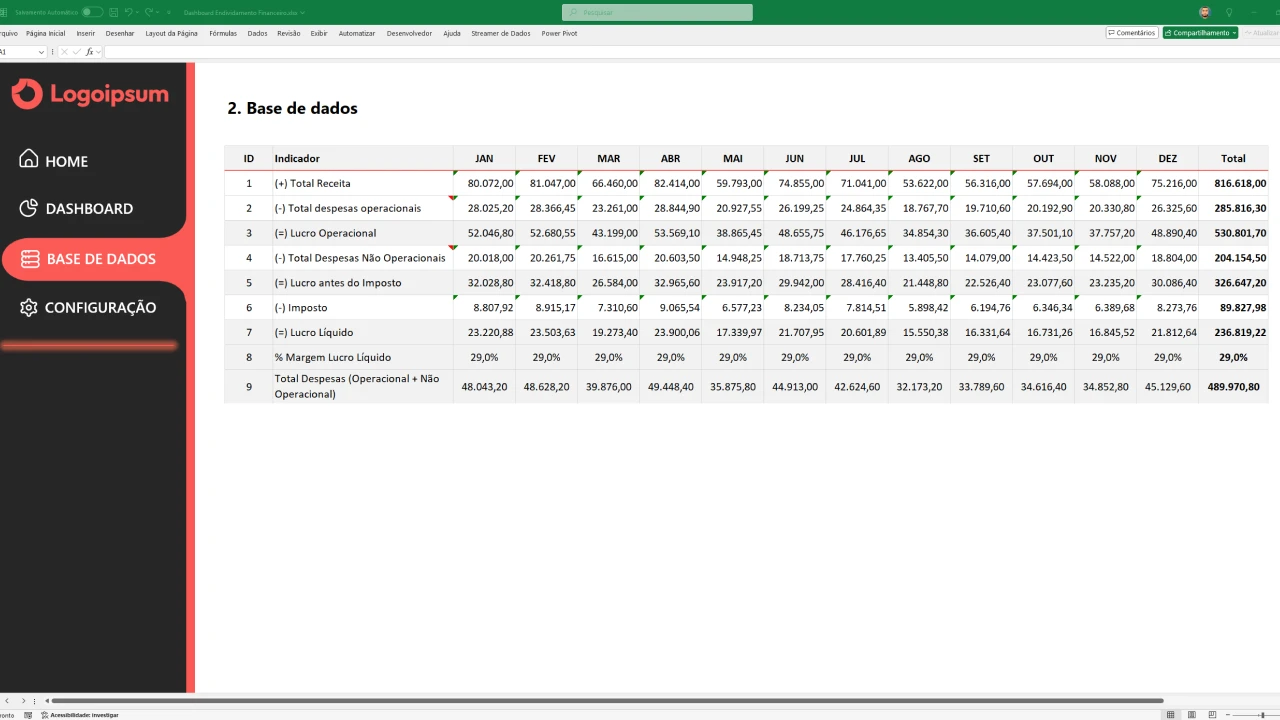Click the Comentários button

1132,33
